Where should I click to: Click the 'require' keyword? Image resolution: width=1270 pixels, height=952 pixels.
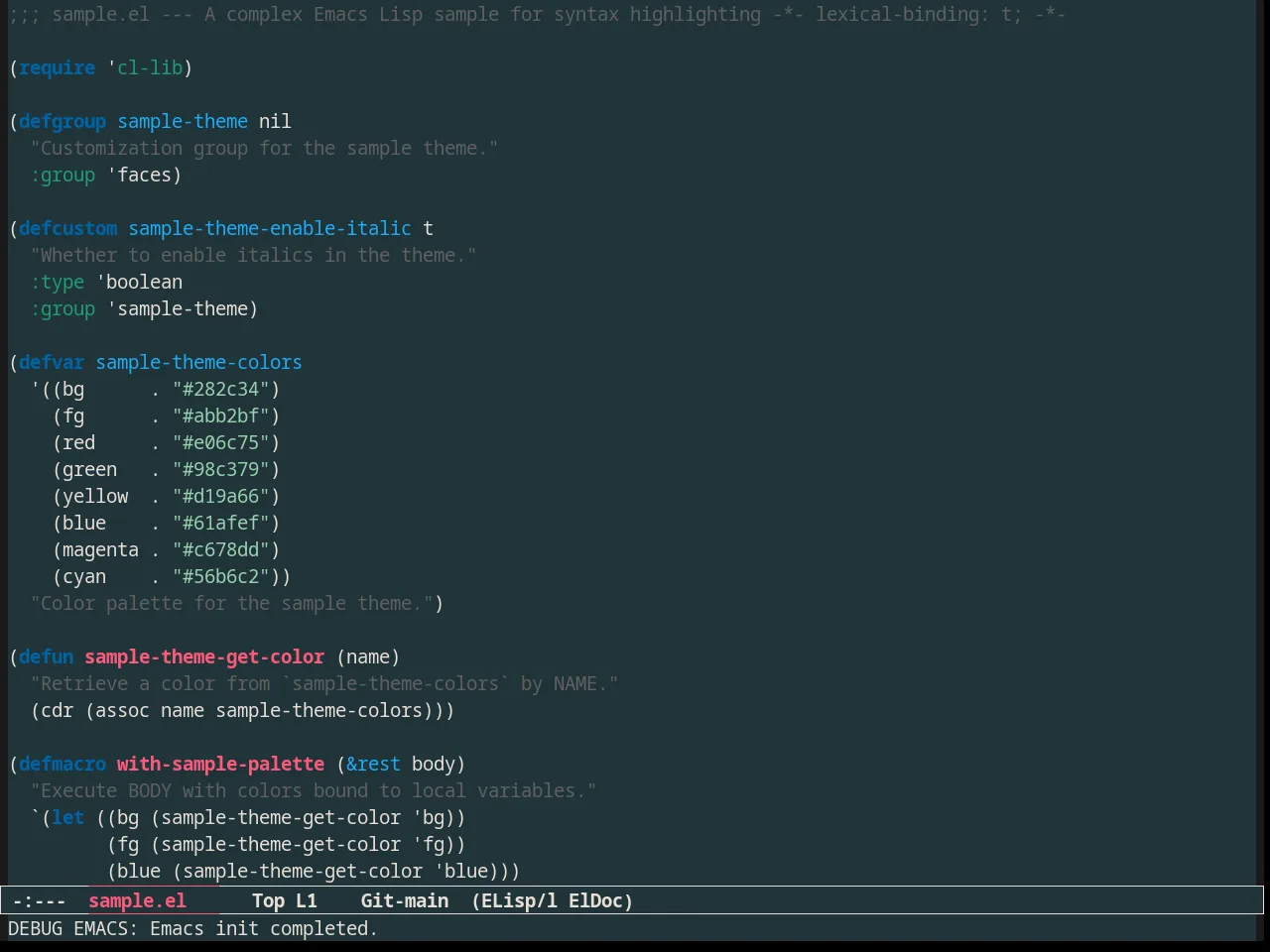pyautogui.click(x=58, y=67)
